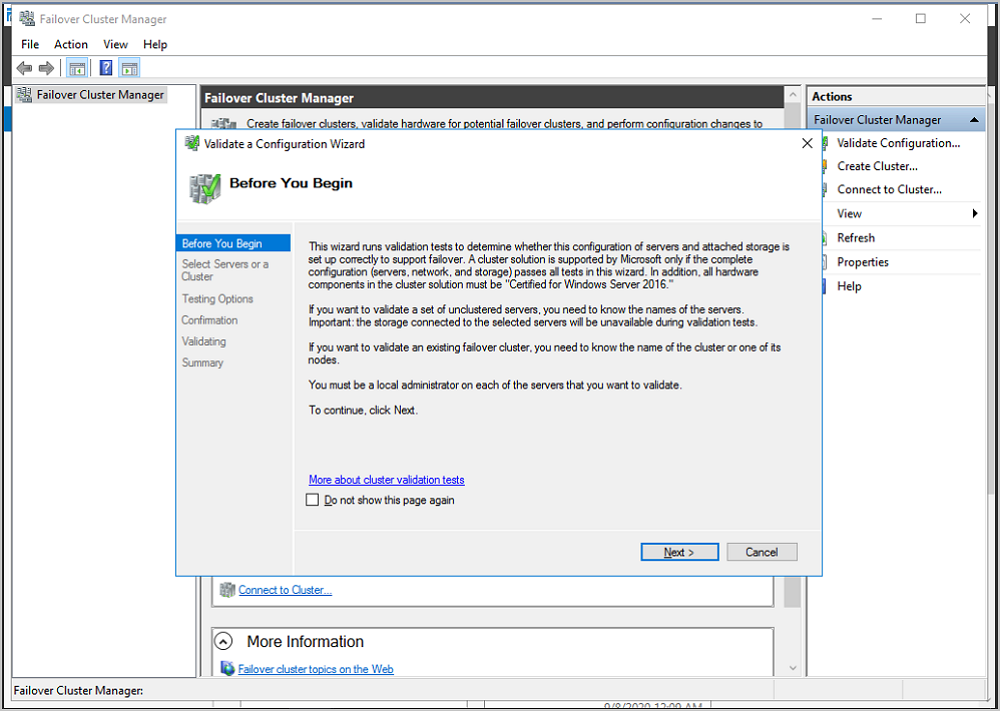Open the Help menu in the menu bar

(155, 44)
